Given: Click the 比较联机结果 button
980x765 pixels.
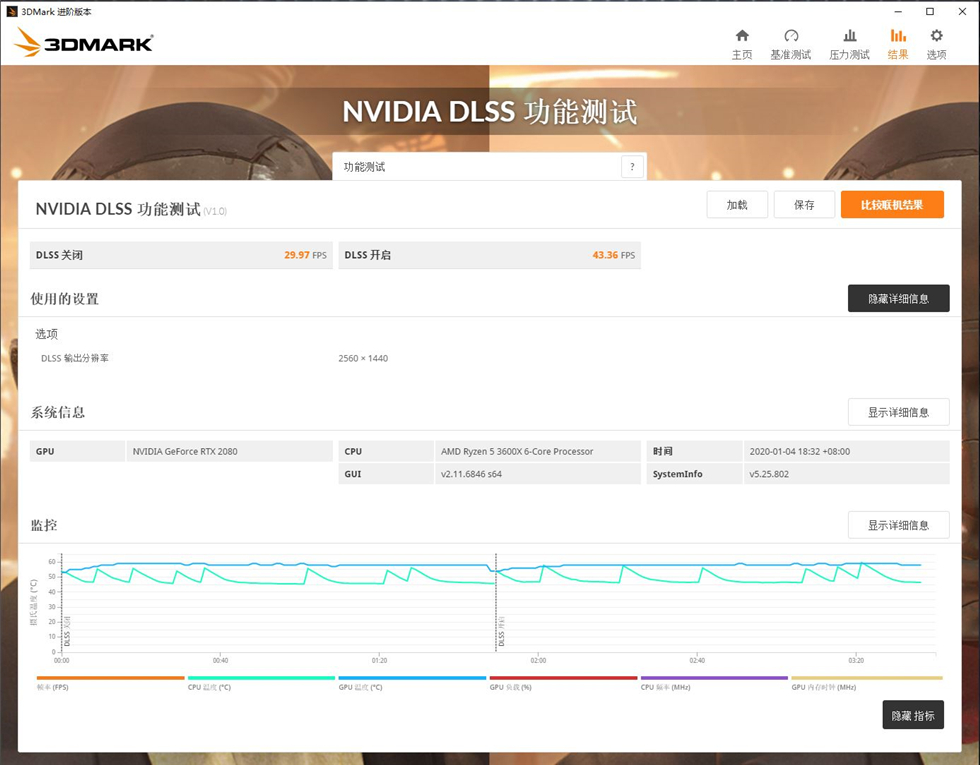Looking at the screenshot, I should point(892,204).
